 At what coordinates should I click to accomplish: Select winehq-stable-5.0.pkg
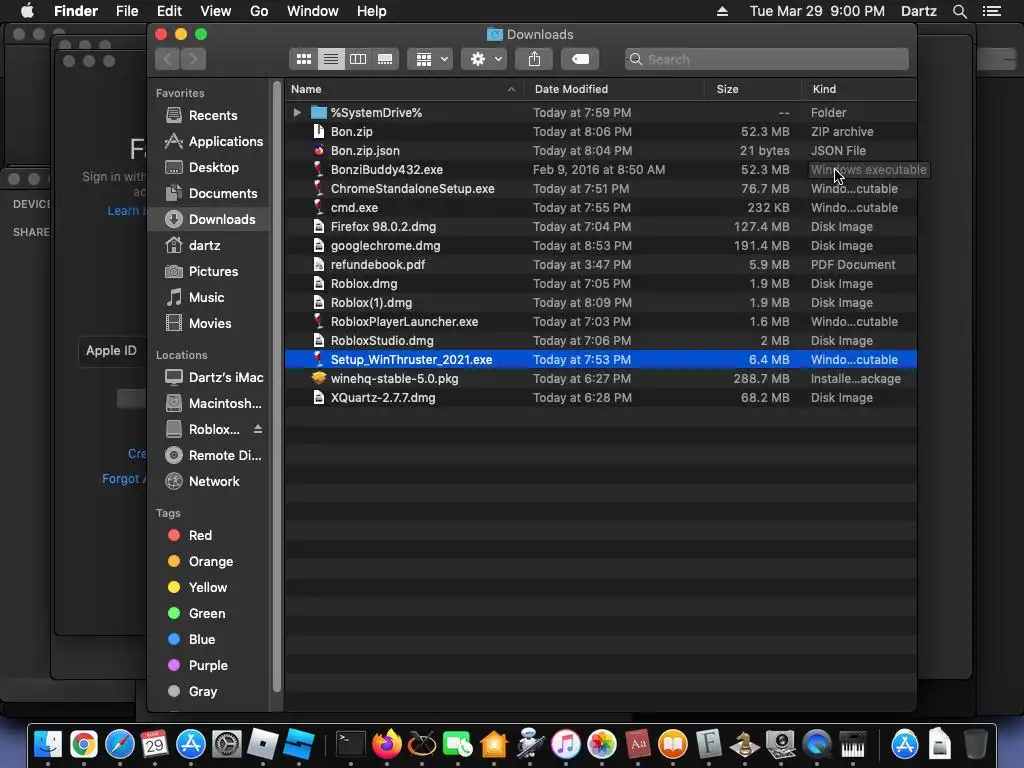click(601, 379)
